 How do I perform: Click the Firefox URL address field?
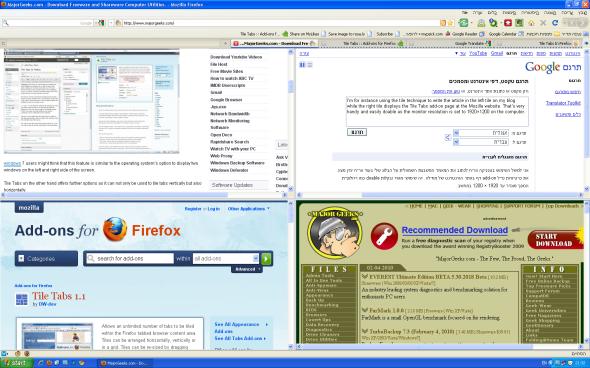click(277, 23)
